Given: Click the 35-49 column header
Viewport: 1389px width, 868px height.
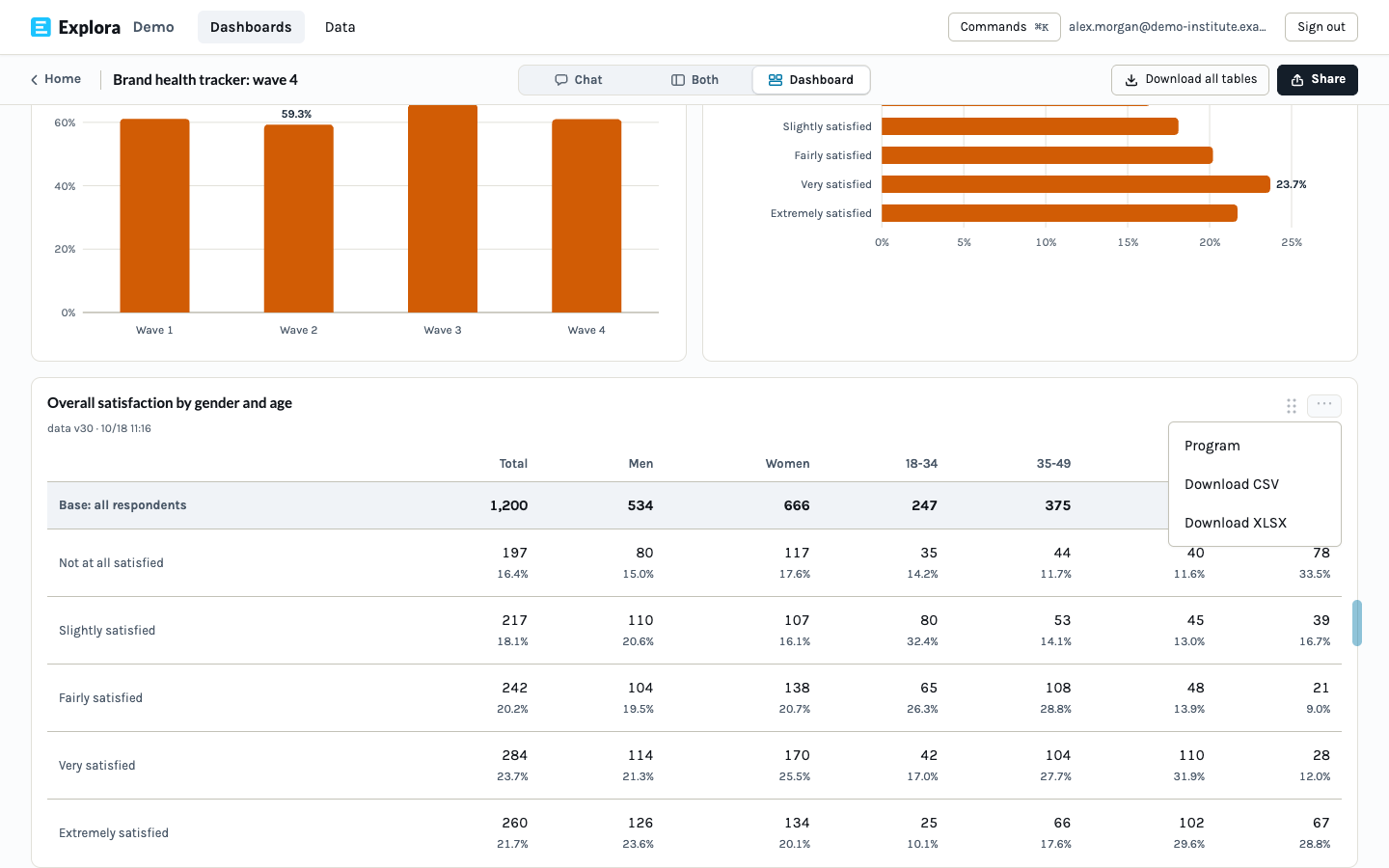Looking at the screenshot, I should coord(1053,464).
